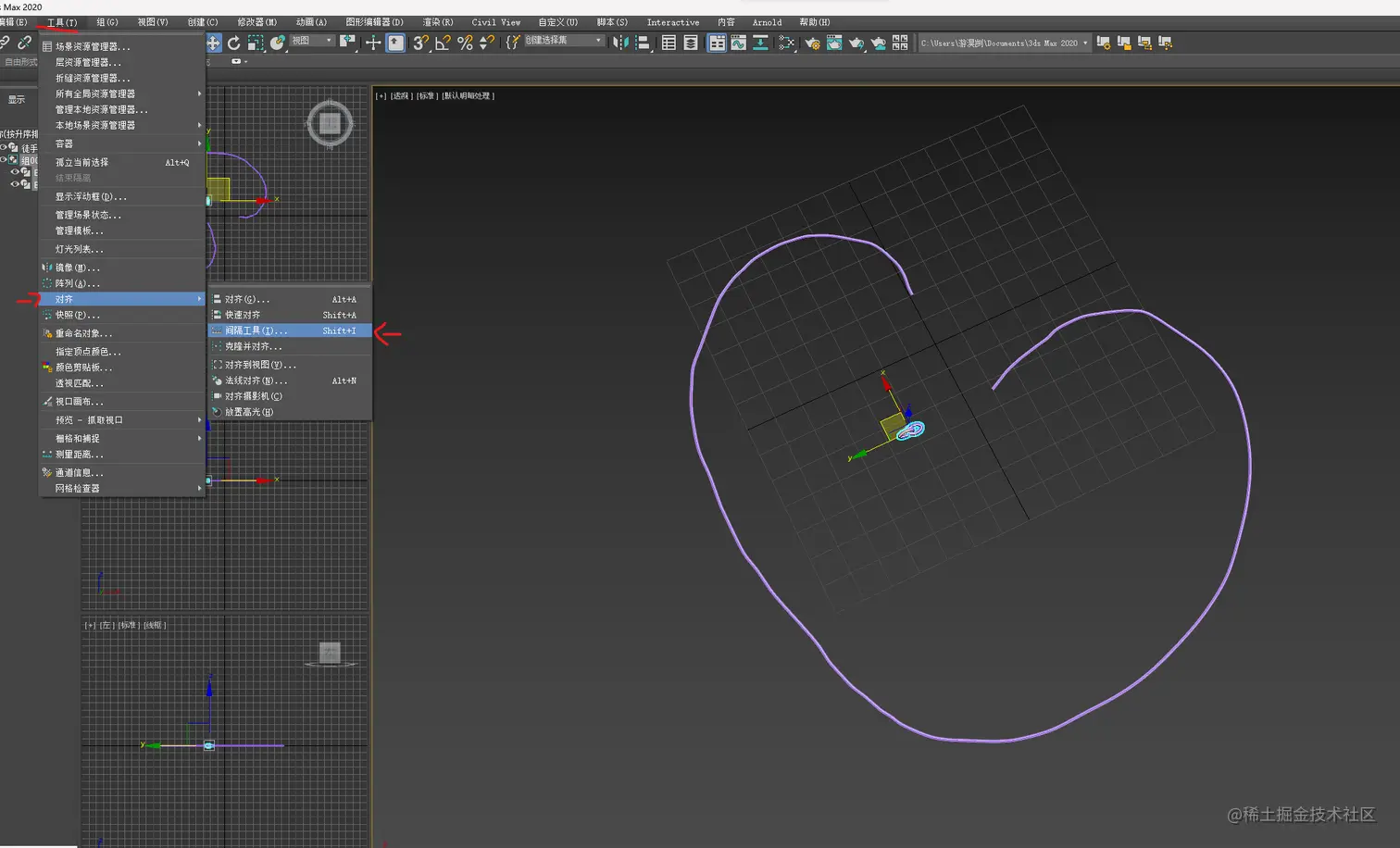
Task: Choose 颜色剪贴板... entry
Action: pyautogui.click(x=122, y=368)
